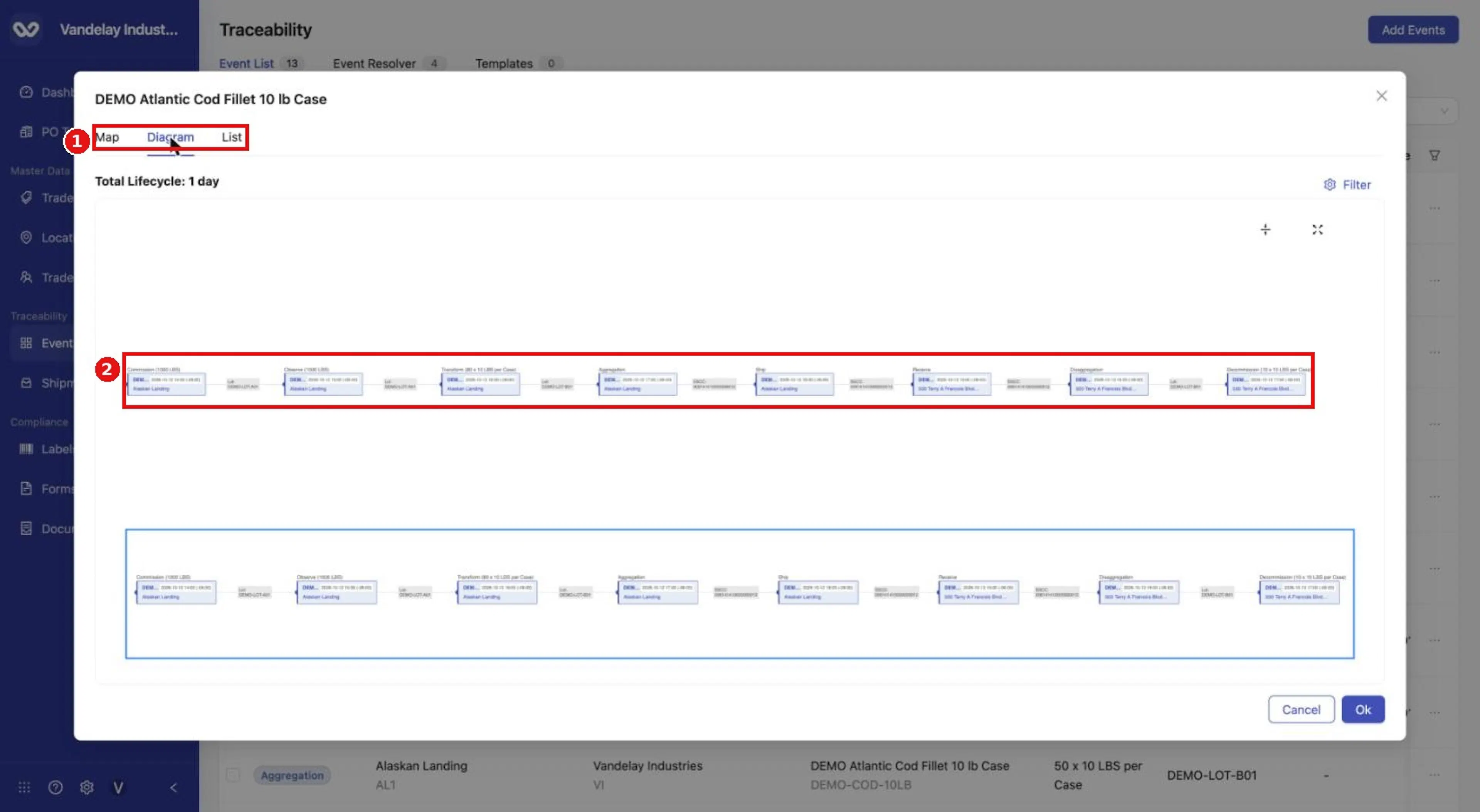Open the List tab in dialog
This screenshot has width=1480, height=812.
232,137
